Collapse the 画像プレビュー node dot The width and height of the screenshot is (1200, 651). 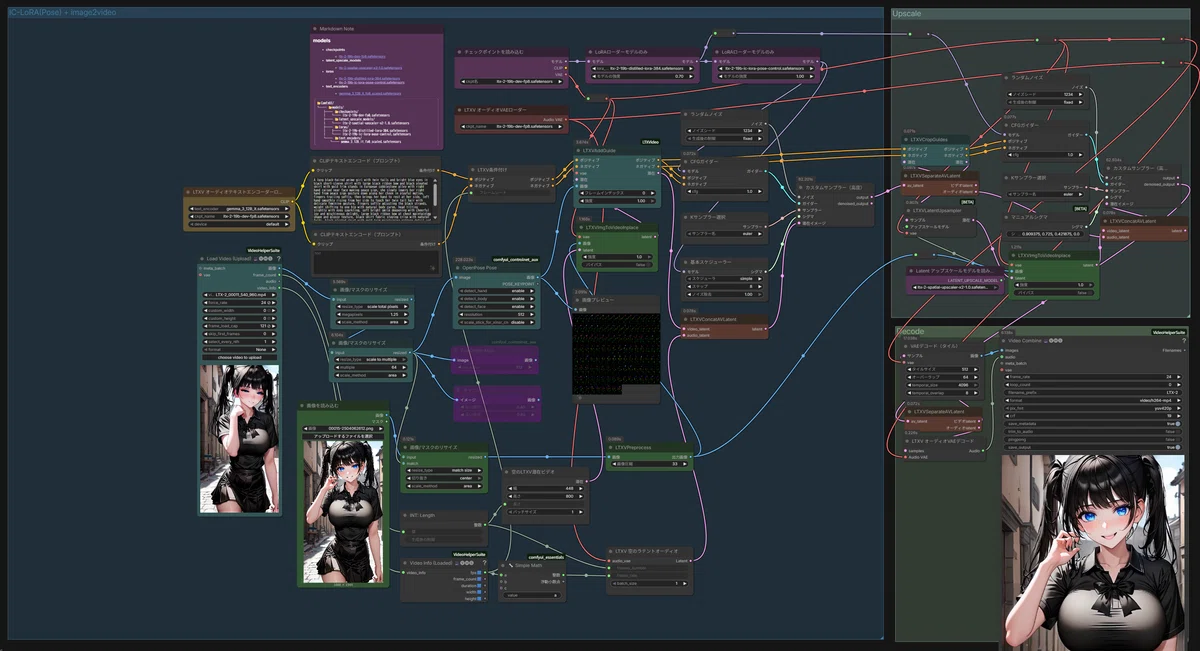coord(577,299)
